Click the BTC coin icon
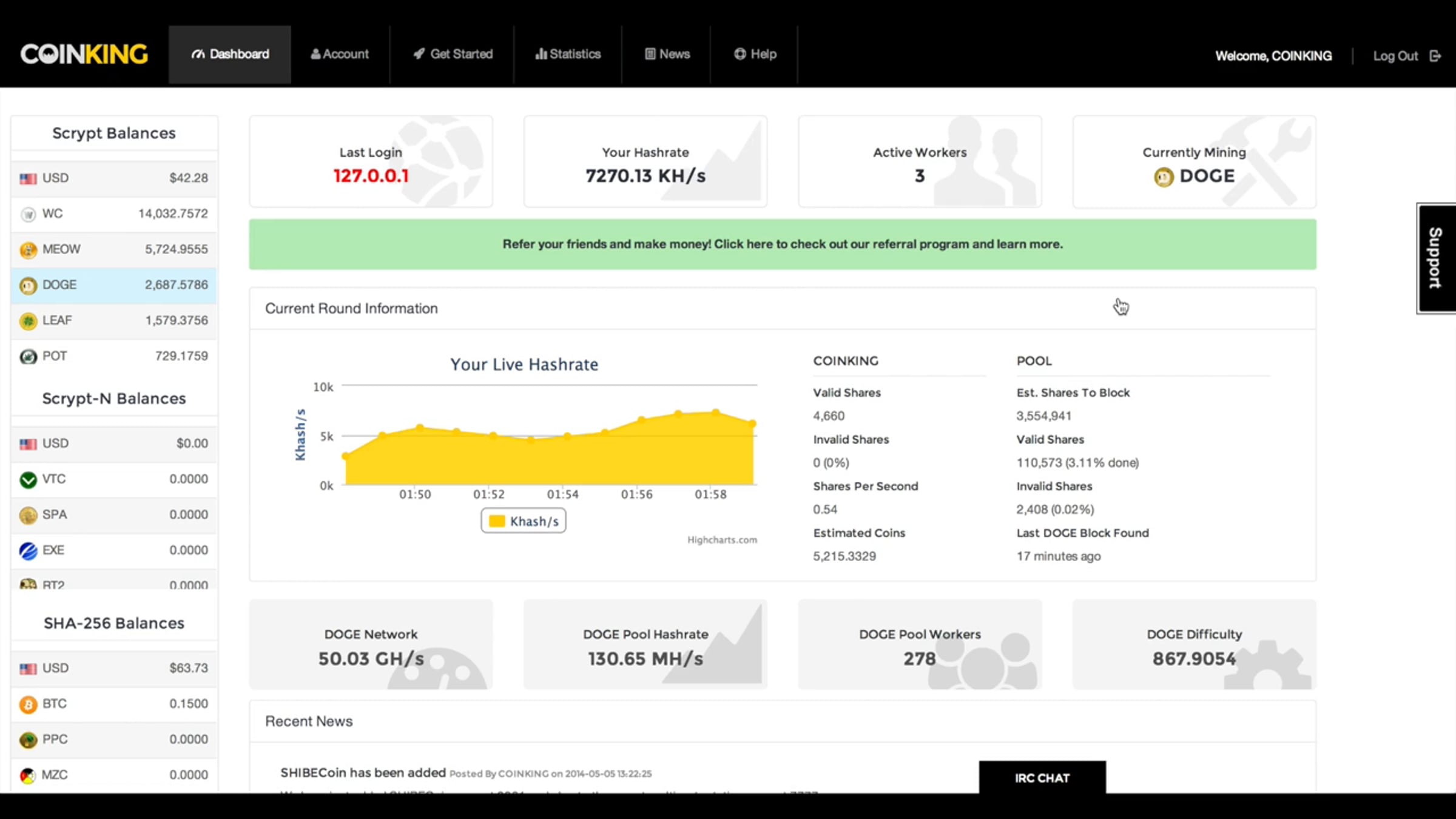 [x=28, y=704]
